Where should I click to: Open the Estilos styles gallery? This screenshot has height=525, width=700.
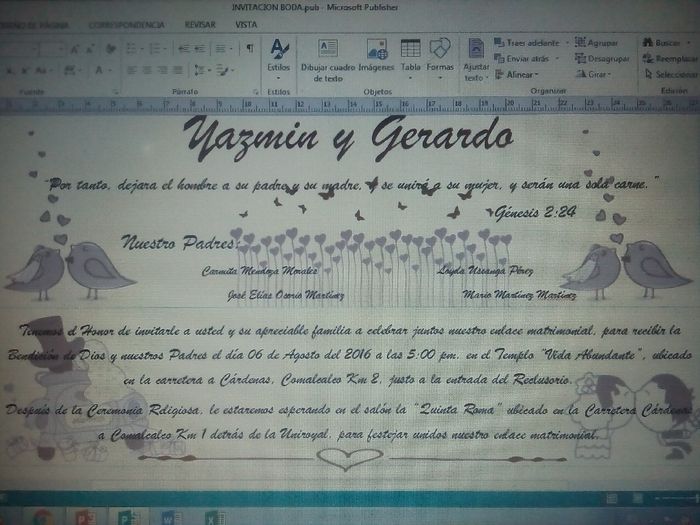click(x=279, y=60)
